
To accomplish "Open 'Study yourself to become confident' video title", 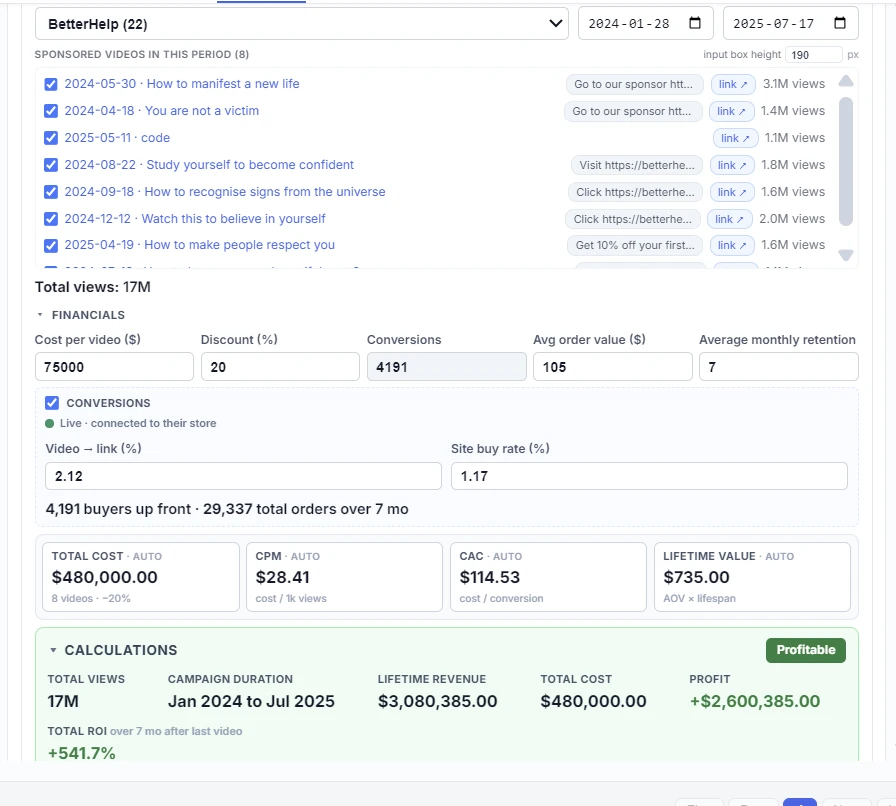I will (209, 165).
